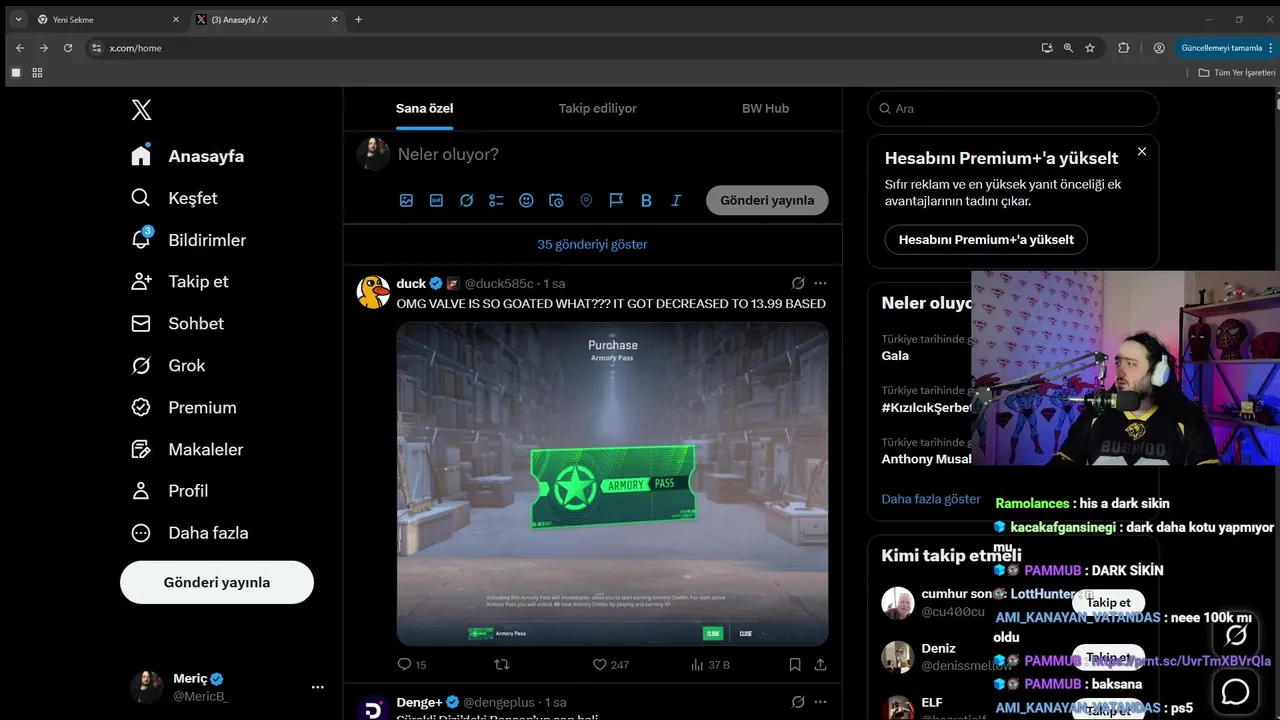Open the Grok floating button
Viewport: 1280px width, 720px height.
coord(1236,635)
